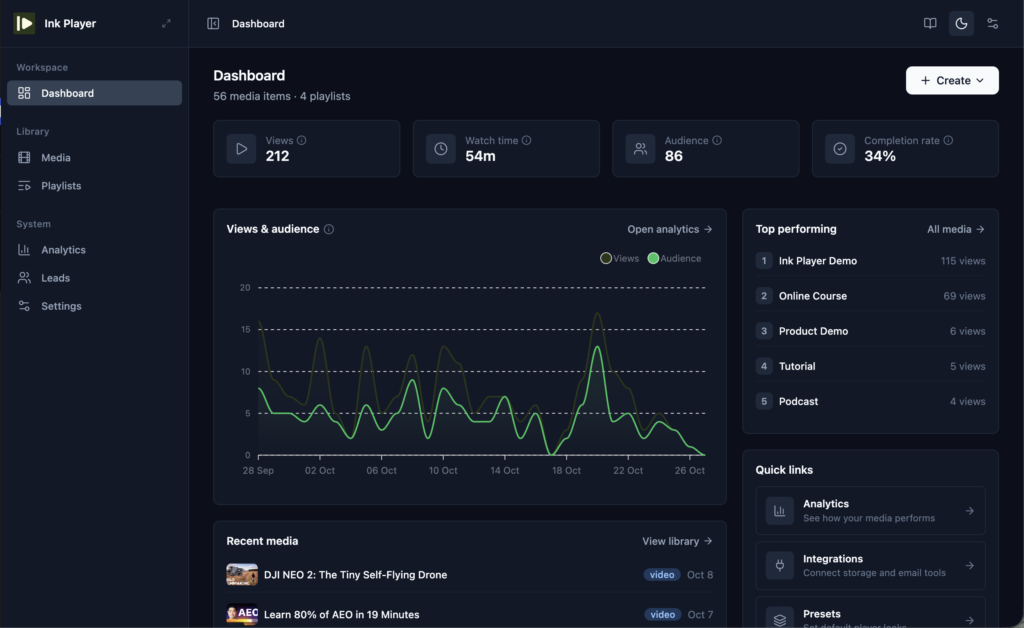
Task: Click the Dashboard breadcrumb in top bar
Action: point(258,24)
